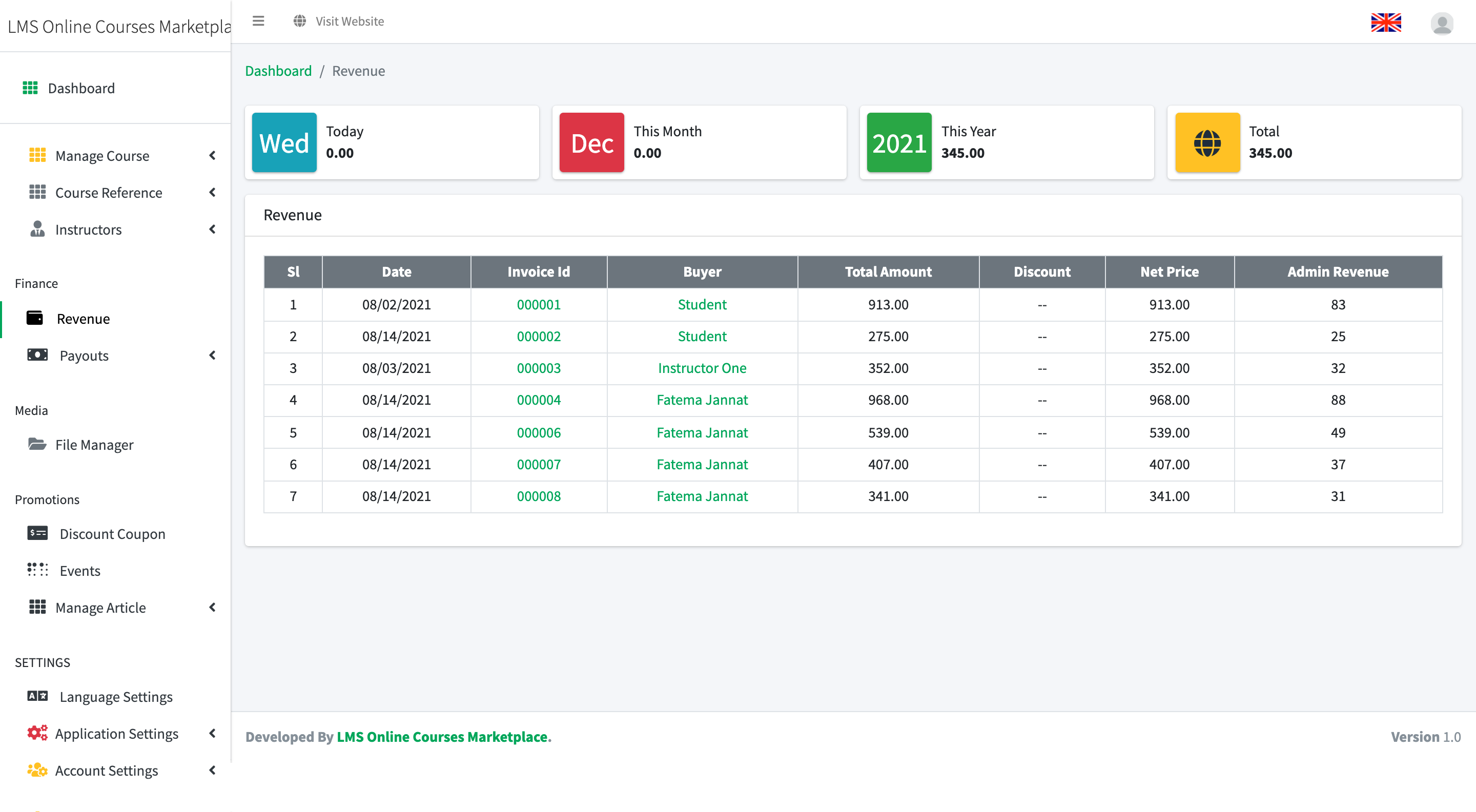The image size is (1476, 812).
Task: Click the Visit Website link
Action: coord(349,21)
